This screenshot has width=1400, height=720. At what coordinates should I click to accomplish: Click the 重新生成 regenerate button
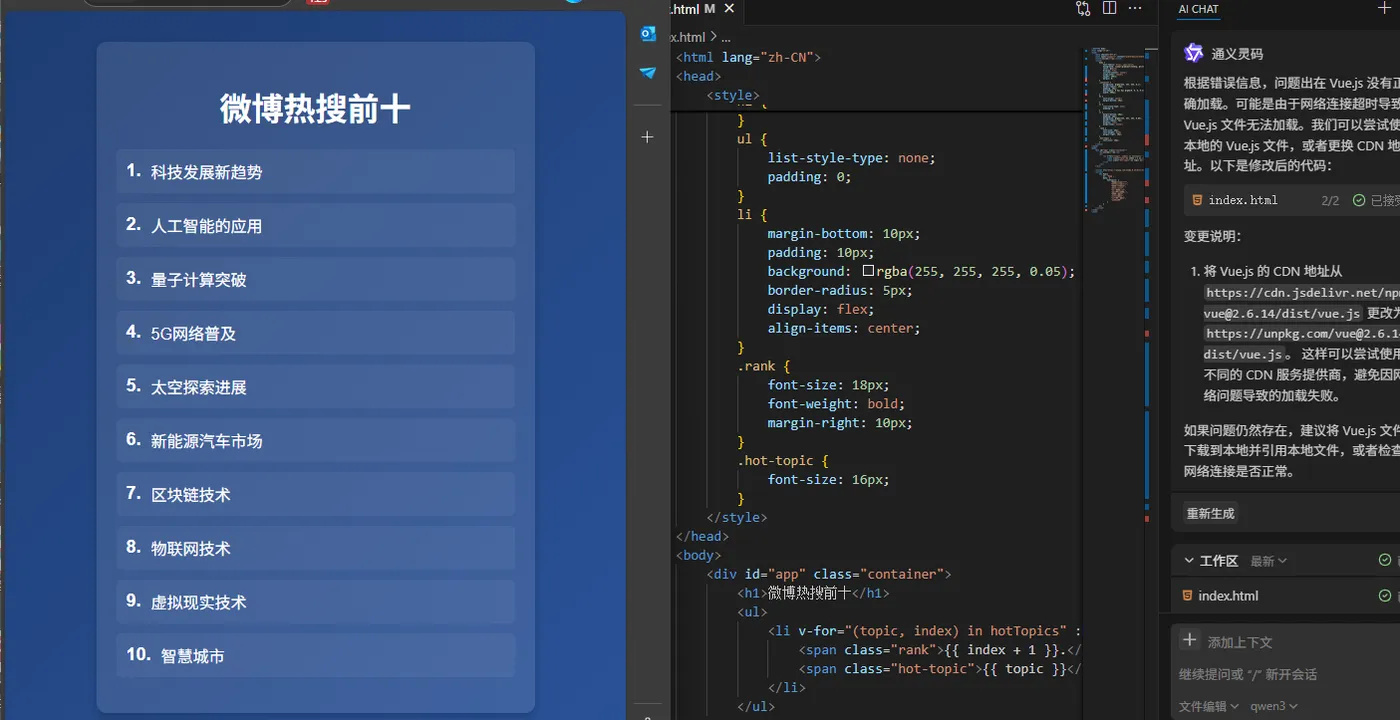point(1211,513)
